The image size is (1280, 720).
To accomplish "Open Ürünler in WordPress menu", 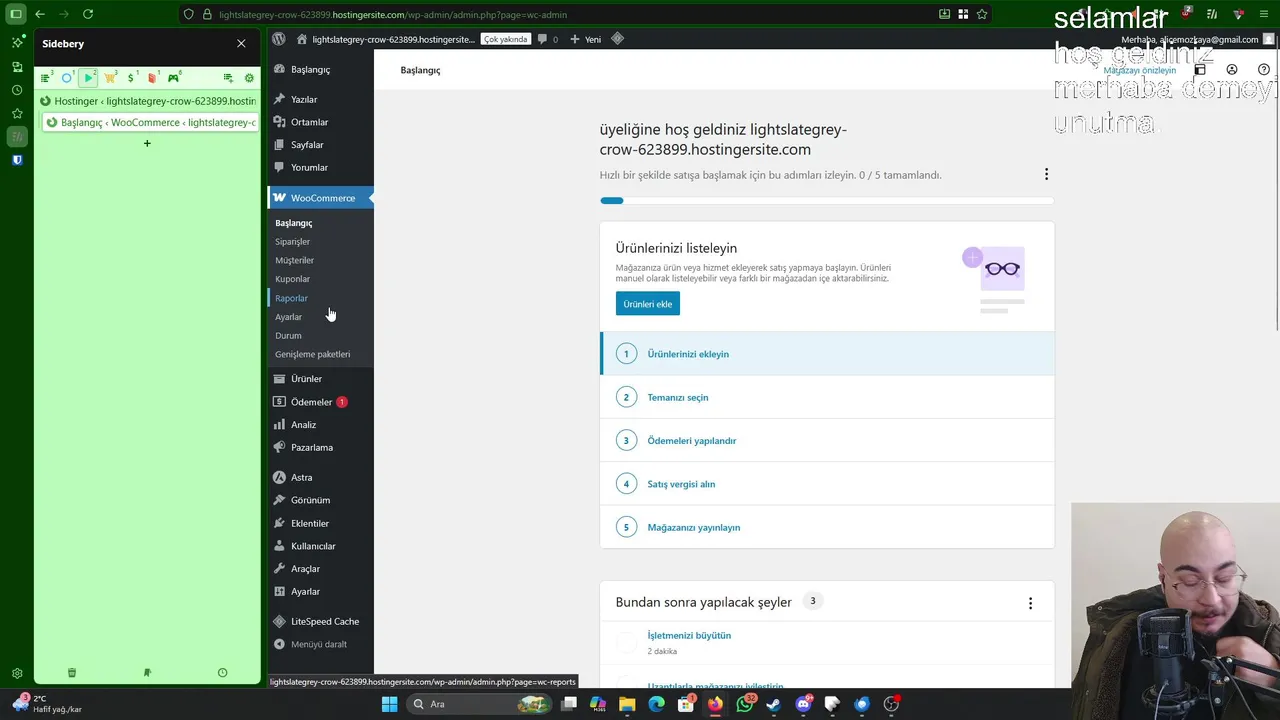I will coord(320,379).
